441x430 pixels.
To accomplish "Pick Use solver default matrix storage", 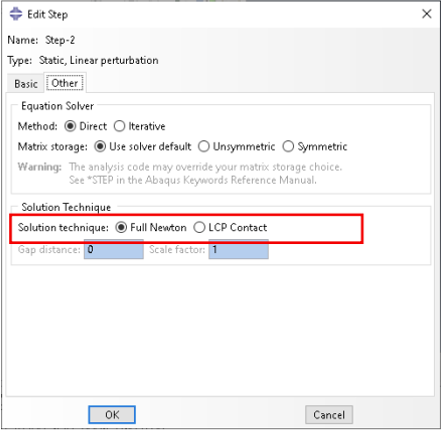I will click(x=100, y=147).
